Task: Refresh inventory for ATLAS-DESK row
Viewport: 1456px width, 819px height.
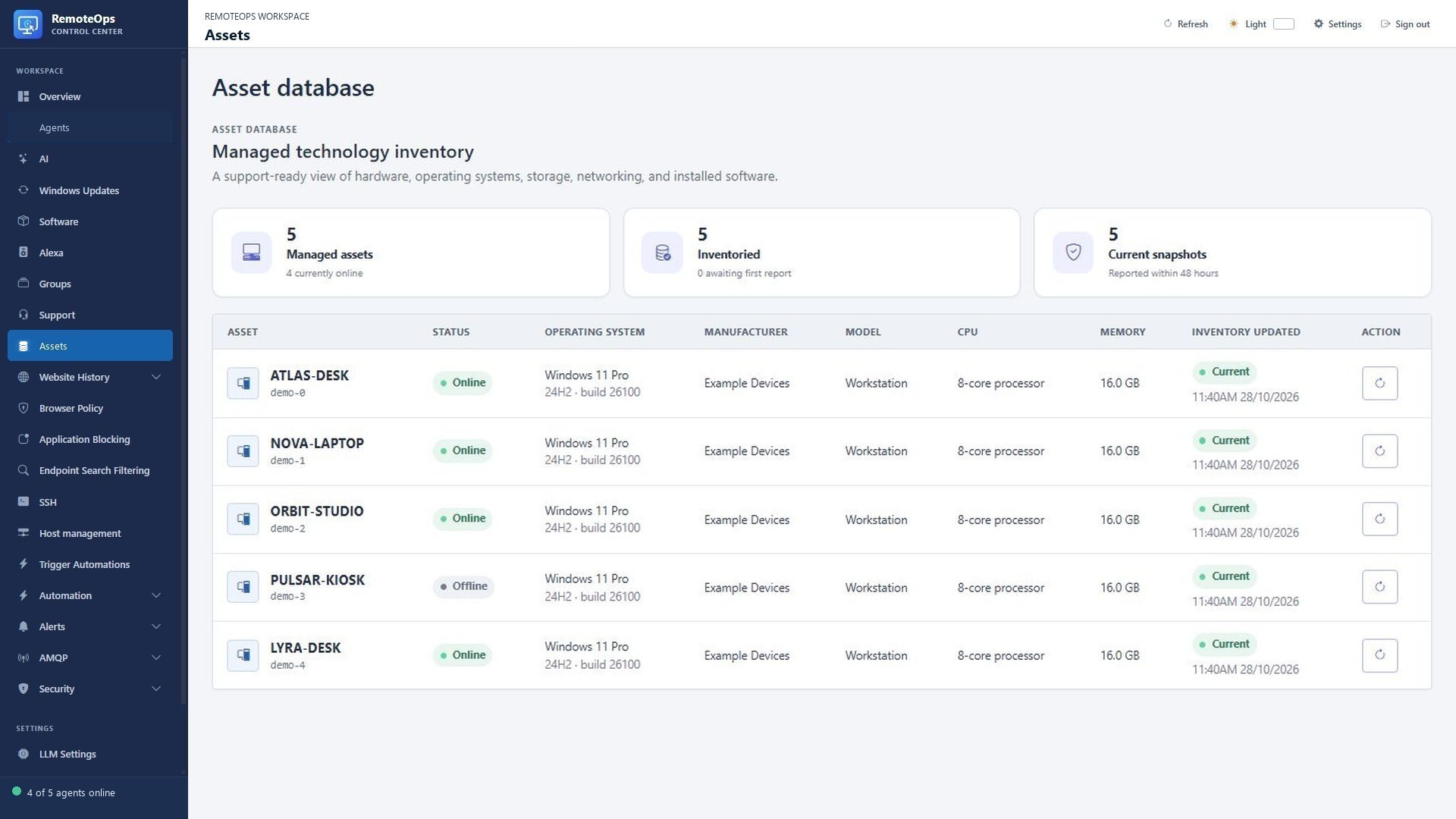Action: tap(1379, 384)
